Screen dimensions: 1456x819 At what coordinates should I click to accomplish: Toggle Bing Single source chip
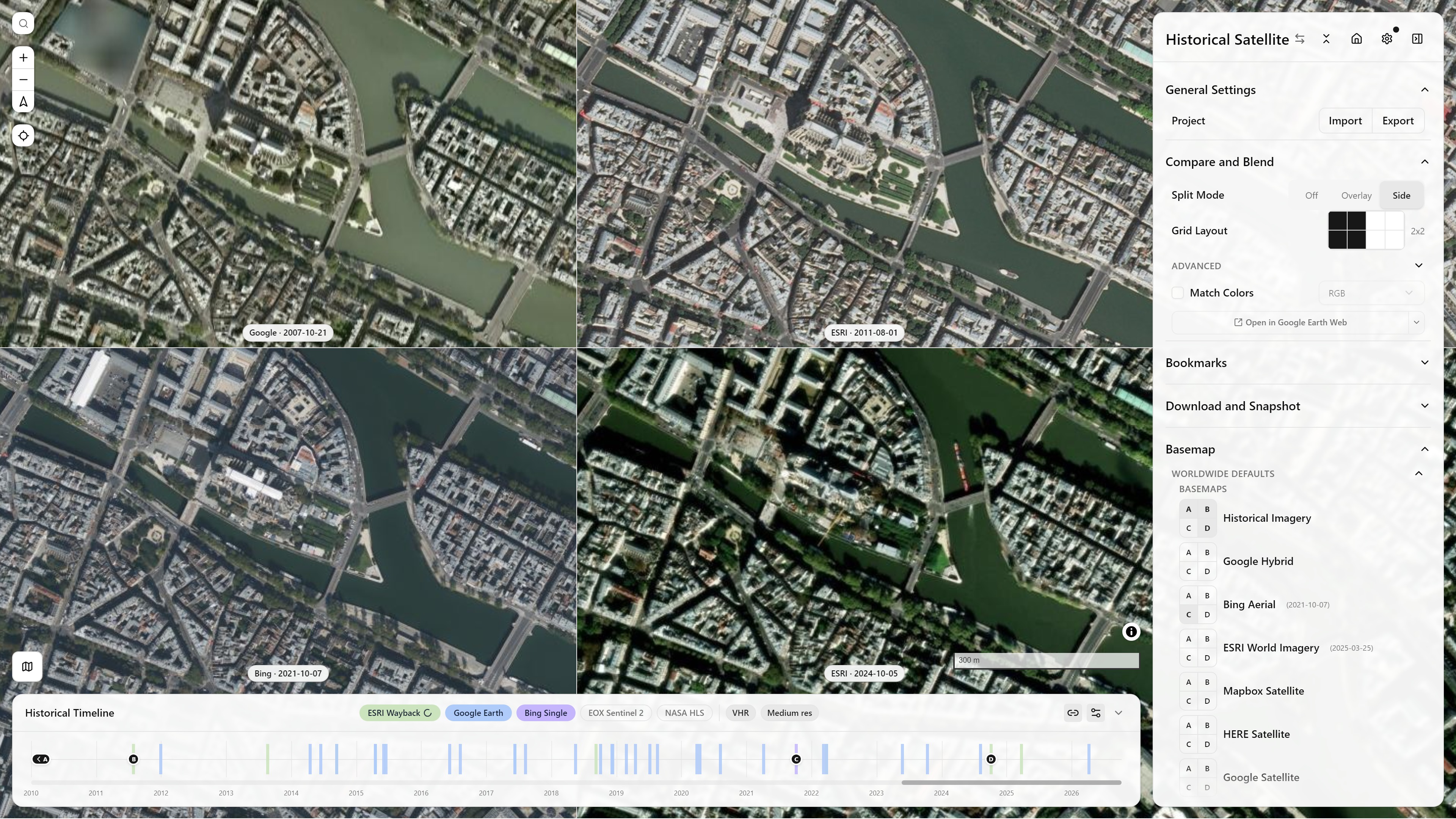point(546,713)
